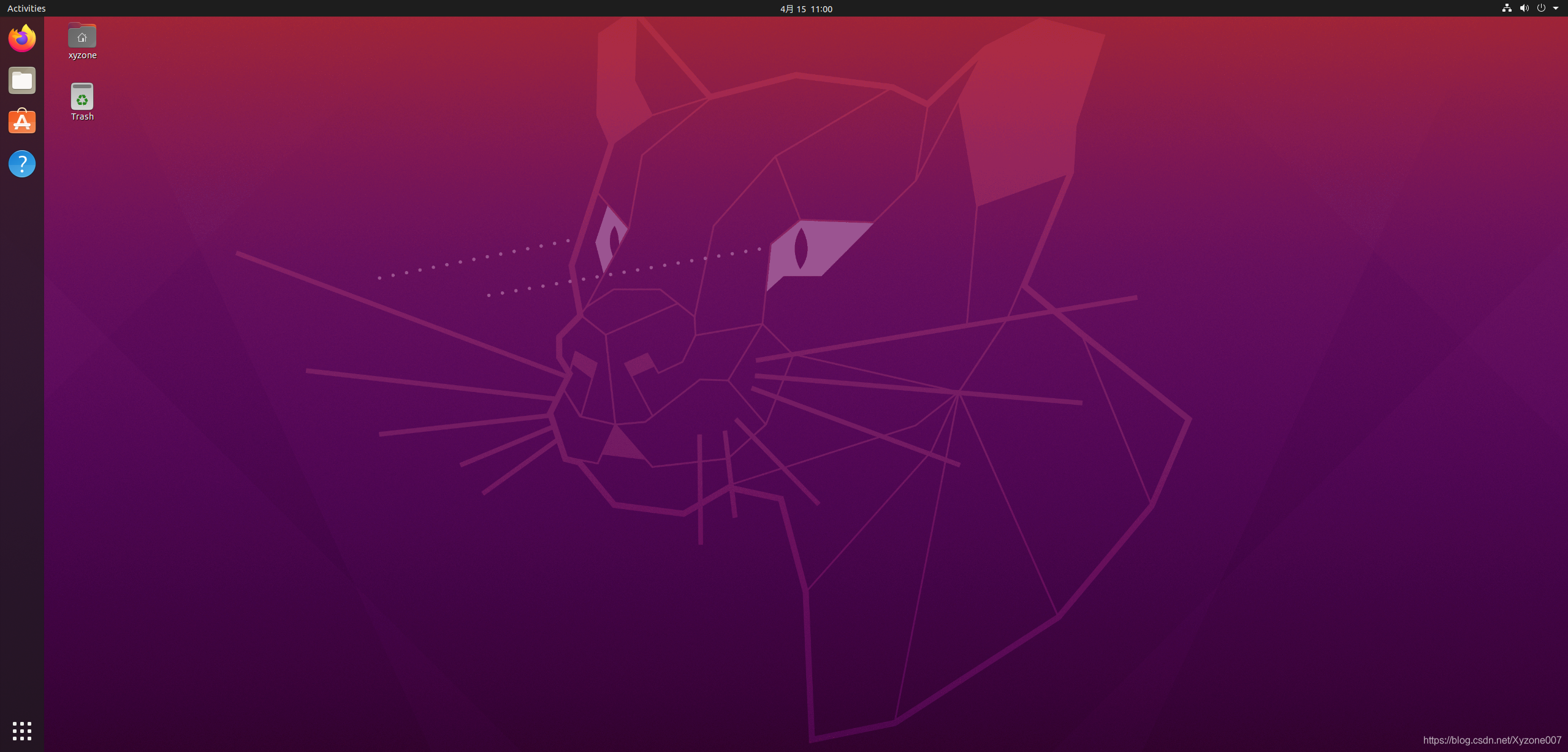Image resolution: width=1568 pixels, height=752 pixels.
Task: Expand the system menu arrow
Action: tap(1556, 9)
